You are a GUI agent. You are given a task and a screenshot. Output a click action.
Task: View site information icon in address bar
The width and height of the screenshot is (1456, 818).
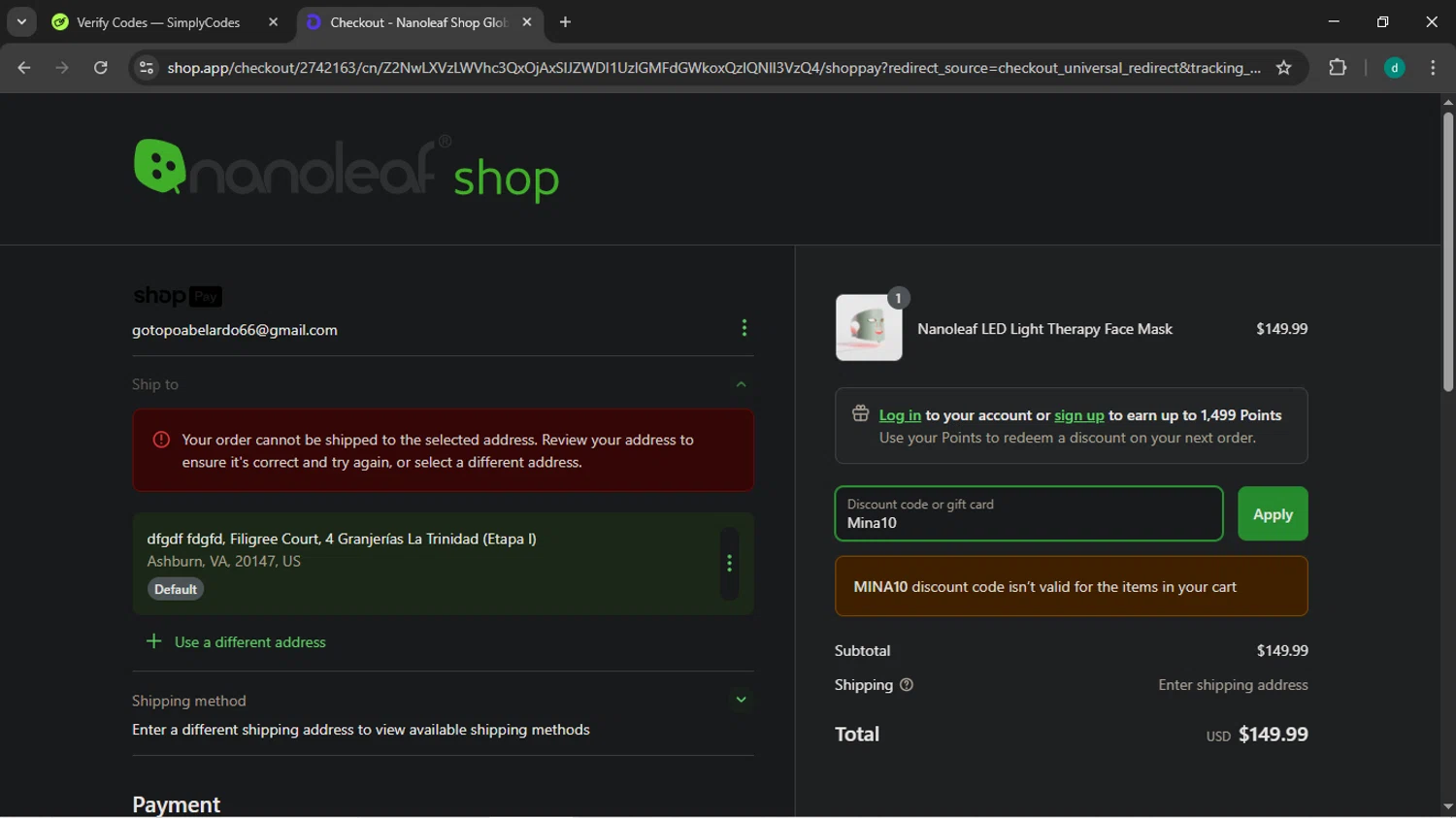(x=147, y=68)
